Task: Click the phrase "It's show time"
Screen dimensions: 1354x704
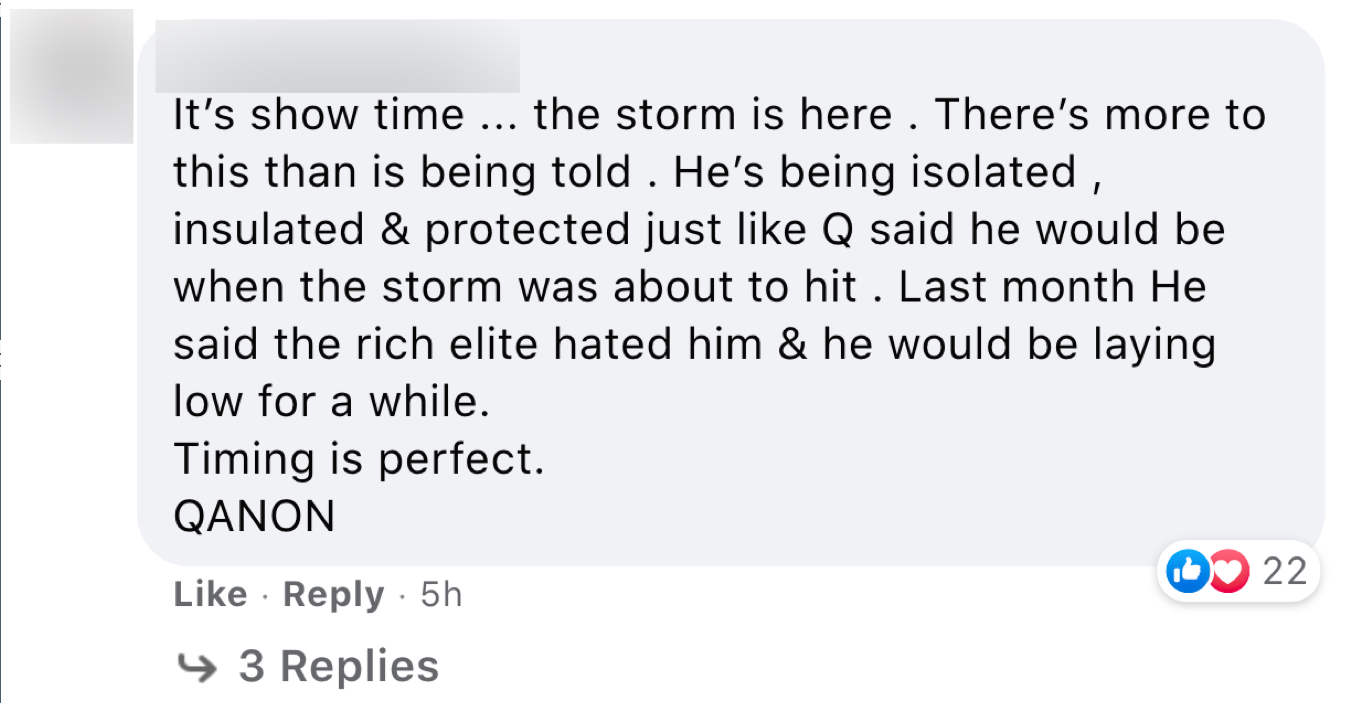Action: coord(318,116)
